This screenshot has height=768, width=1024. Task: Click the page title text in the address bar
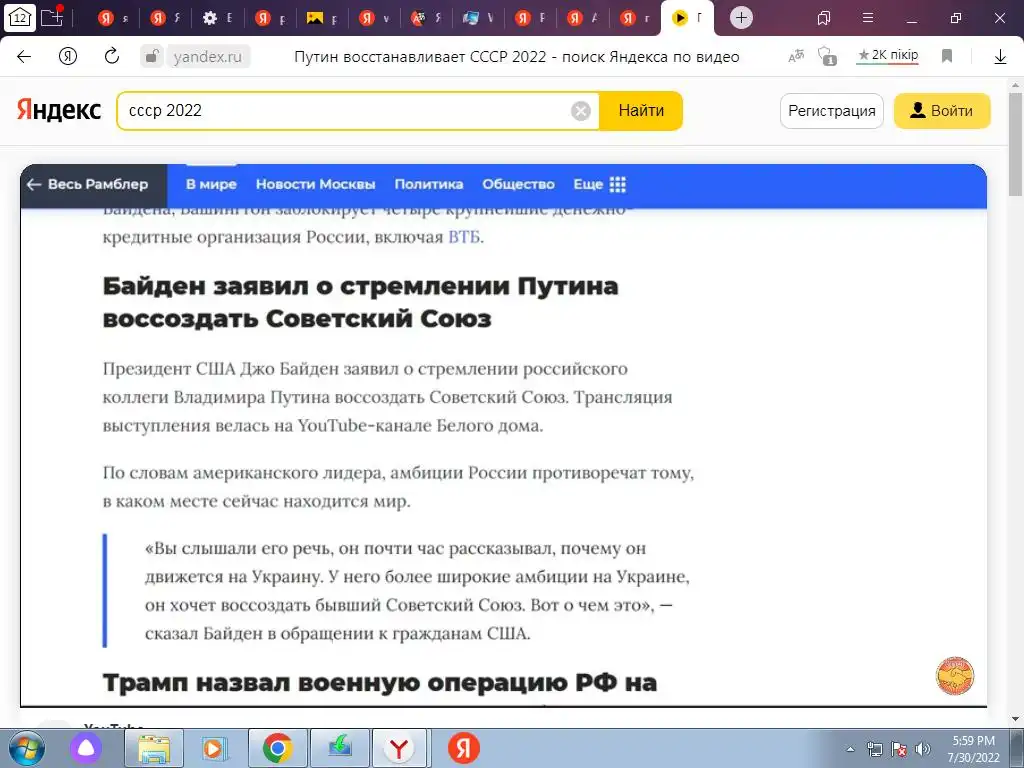click(x=517, y=57)
